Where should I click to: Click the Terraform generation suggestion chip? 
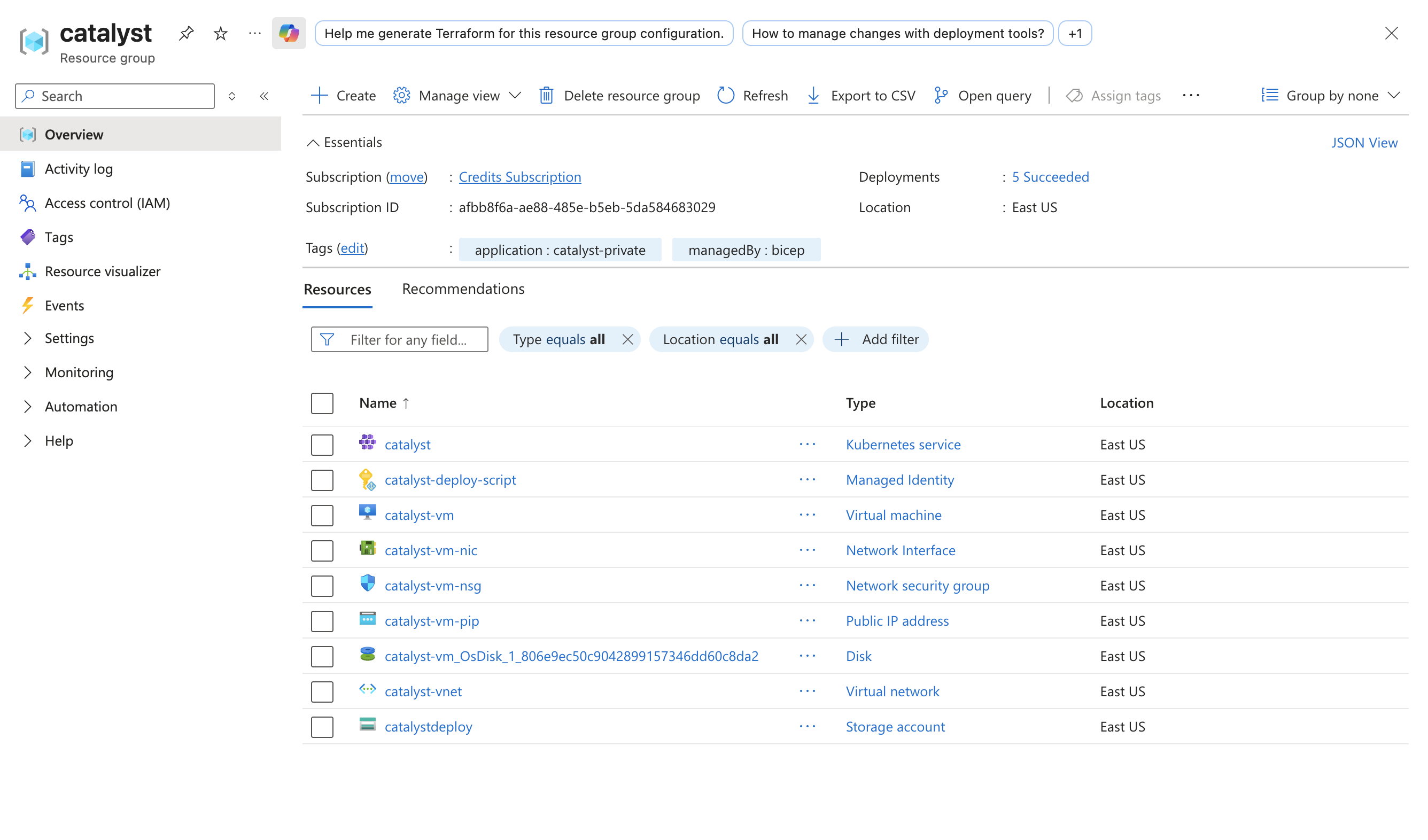[524, 34]
